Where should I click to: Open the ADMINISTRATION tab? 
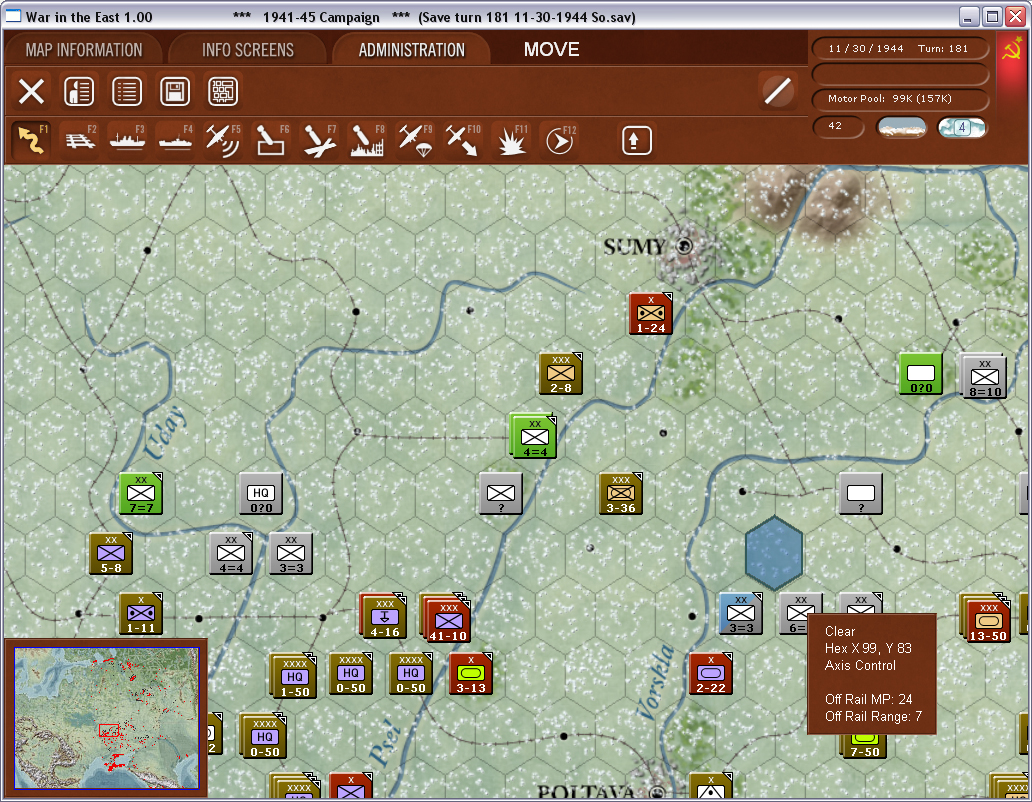pyautogui.click(x=411, y=50)
